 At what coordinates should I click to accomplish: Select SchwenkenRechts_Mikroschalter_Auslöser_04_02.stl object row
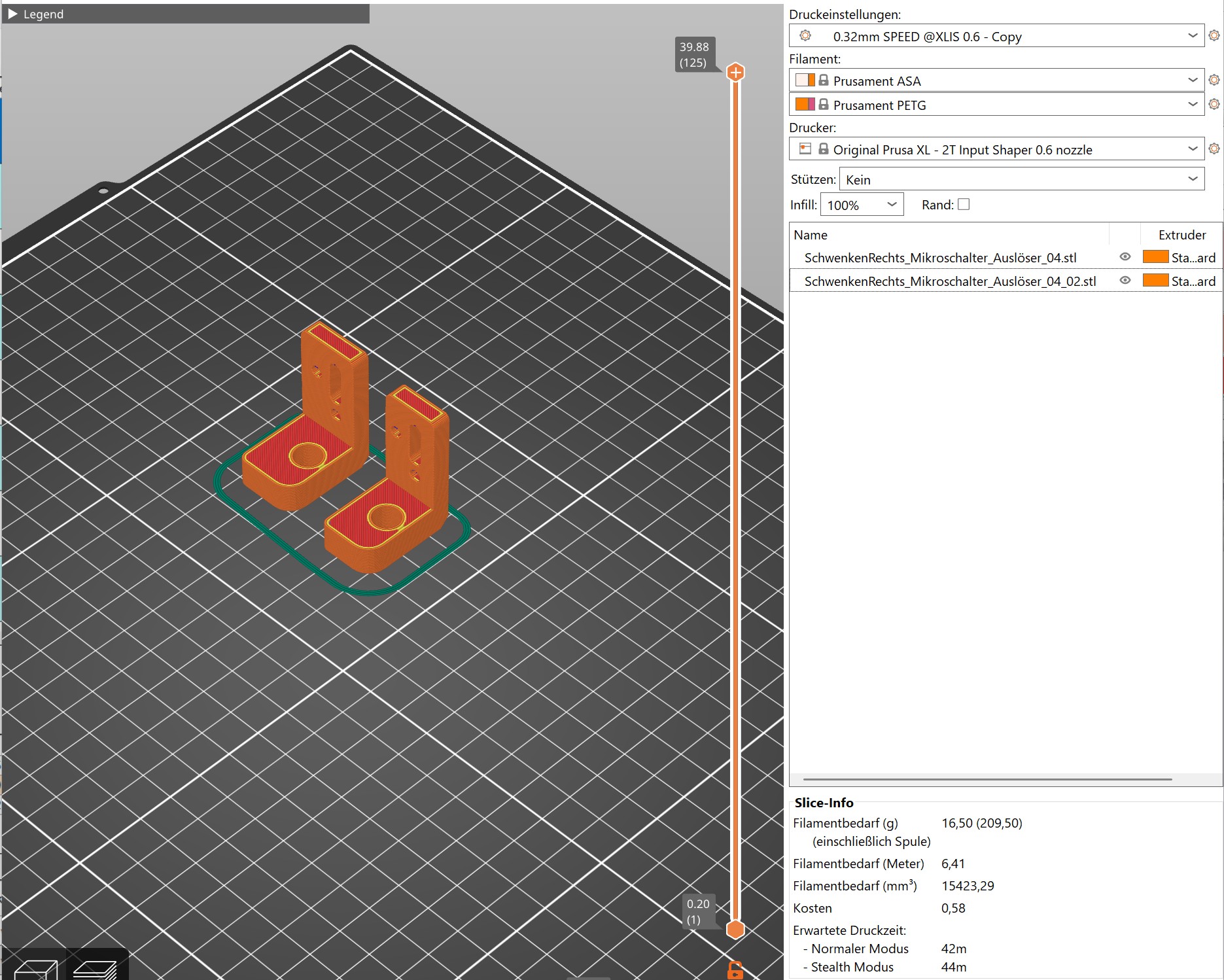pyautogui.click(x=1005, y=281)
